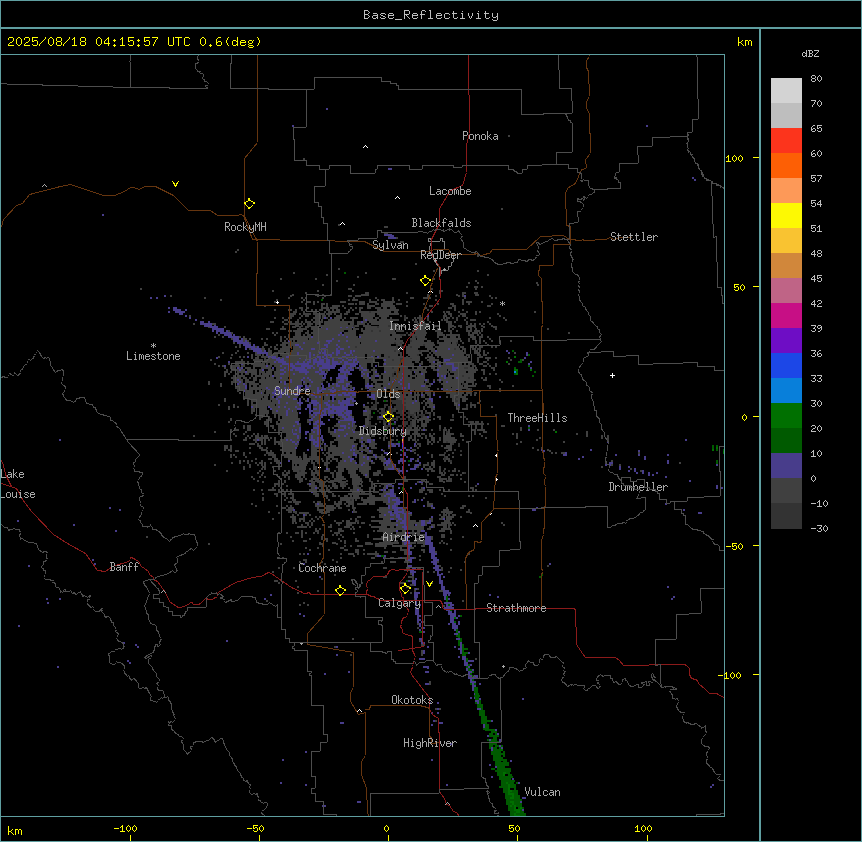The height and width of the screenshot is (842, 862).
Task: Click the Sundre town label
Action: [x=292, y=391]
